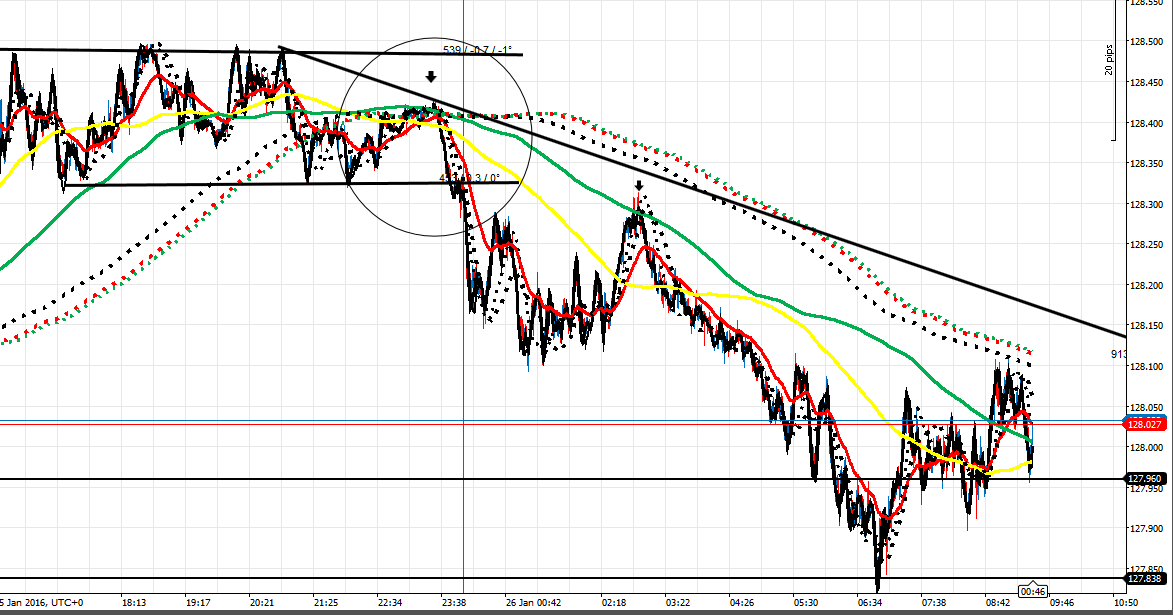Click the 21:25 time axis label
This screenshot has height=615, width=1173.
(x=326, y=602)
